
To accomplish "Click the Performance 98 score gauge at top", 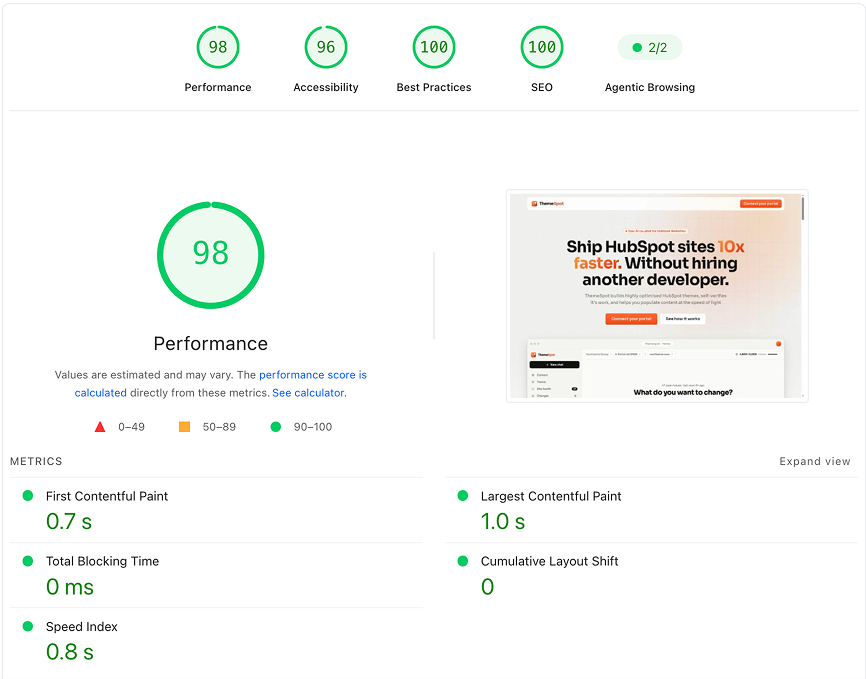I will point(218,47).
